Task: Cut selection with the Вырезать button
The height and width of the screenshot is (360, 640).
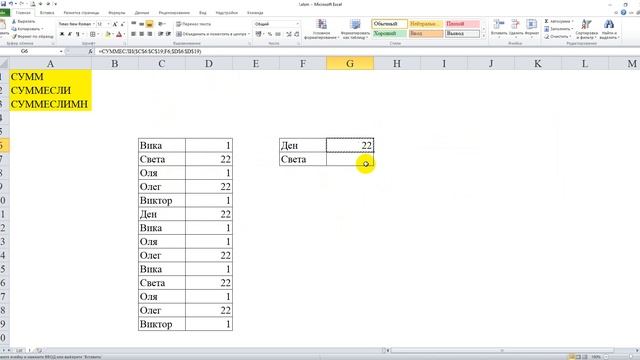Action: pos(23,21)
